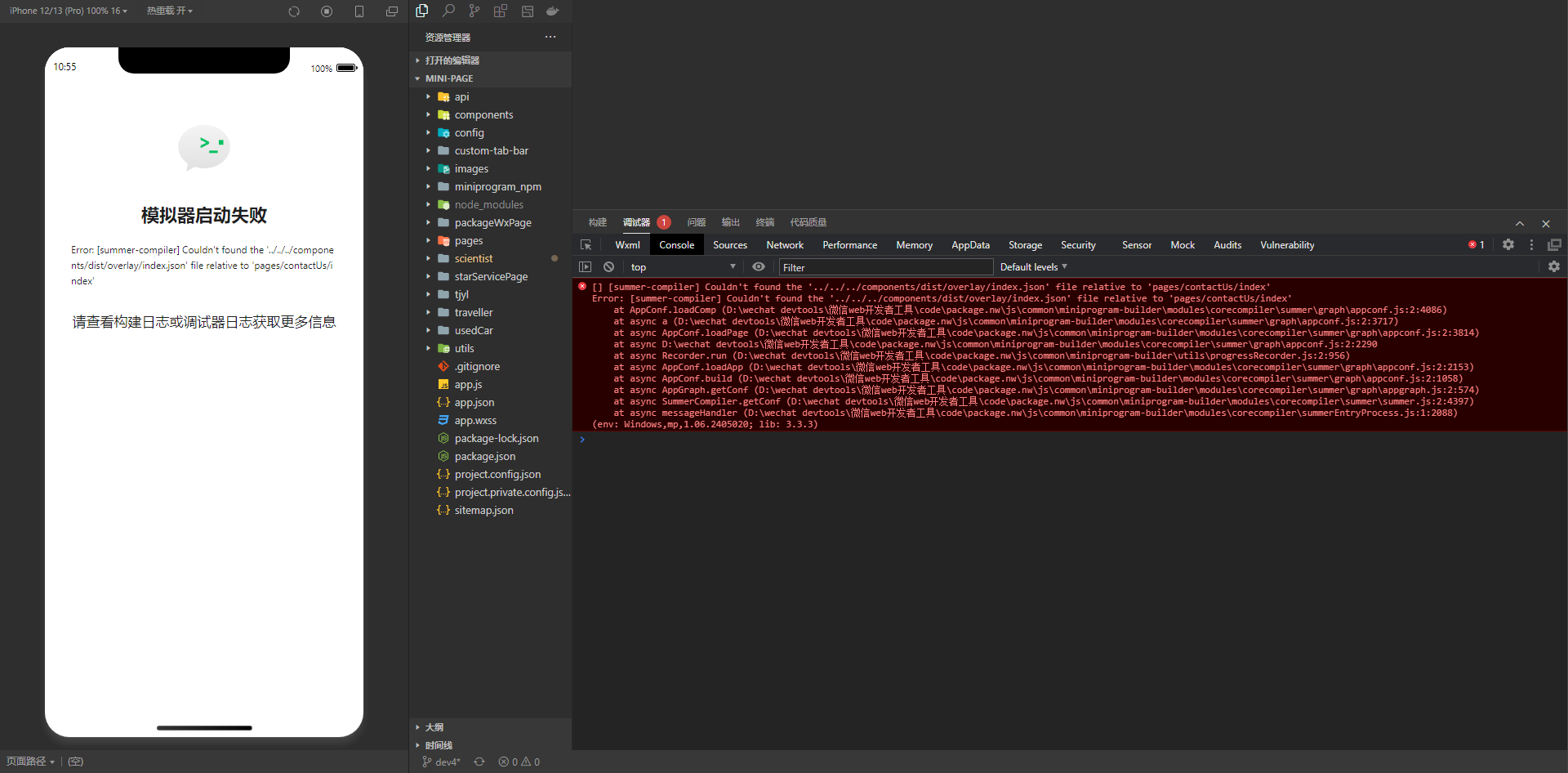Expand the utils folder
Screen dimensions: 1568x773
[x=490, y=348]
